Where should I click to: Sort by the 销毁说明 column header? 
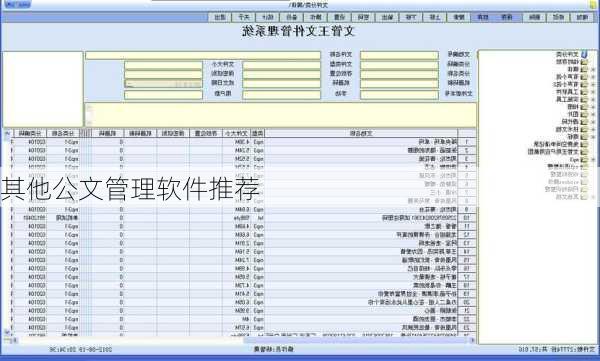(173, 133)
